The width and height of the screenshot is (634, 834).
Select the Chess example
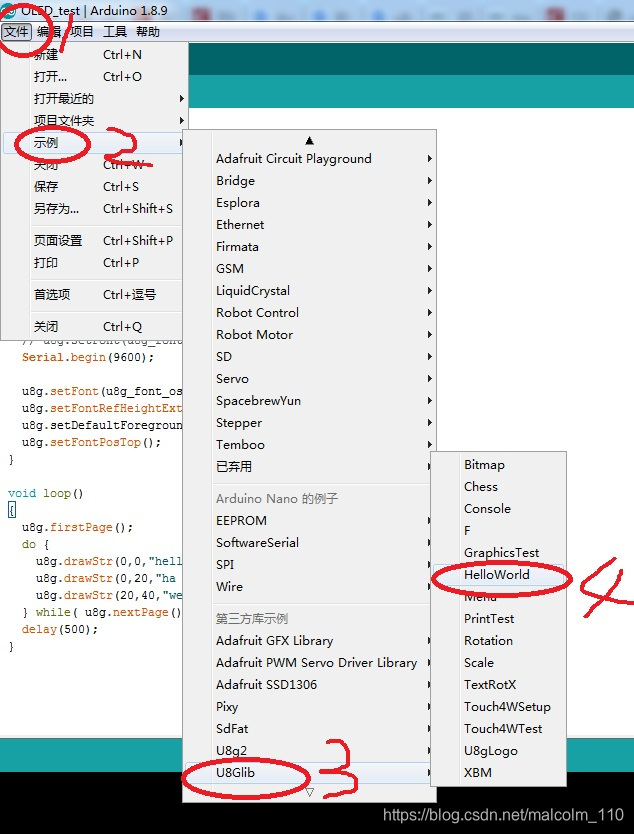[x=498, y=487]
